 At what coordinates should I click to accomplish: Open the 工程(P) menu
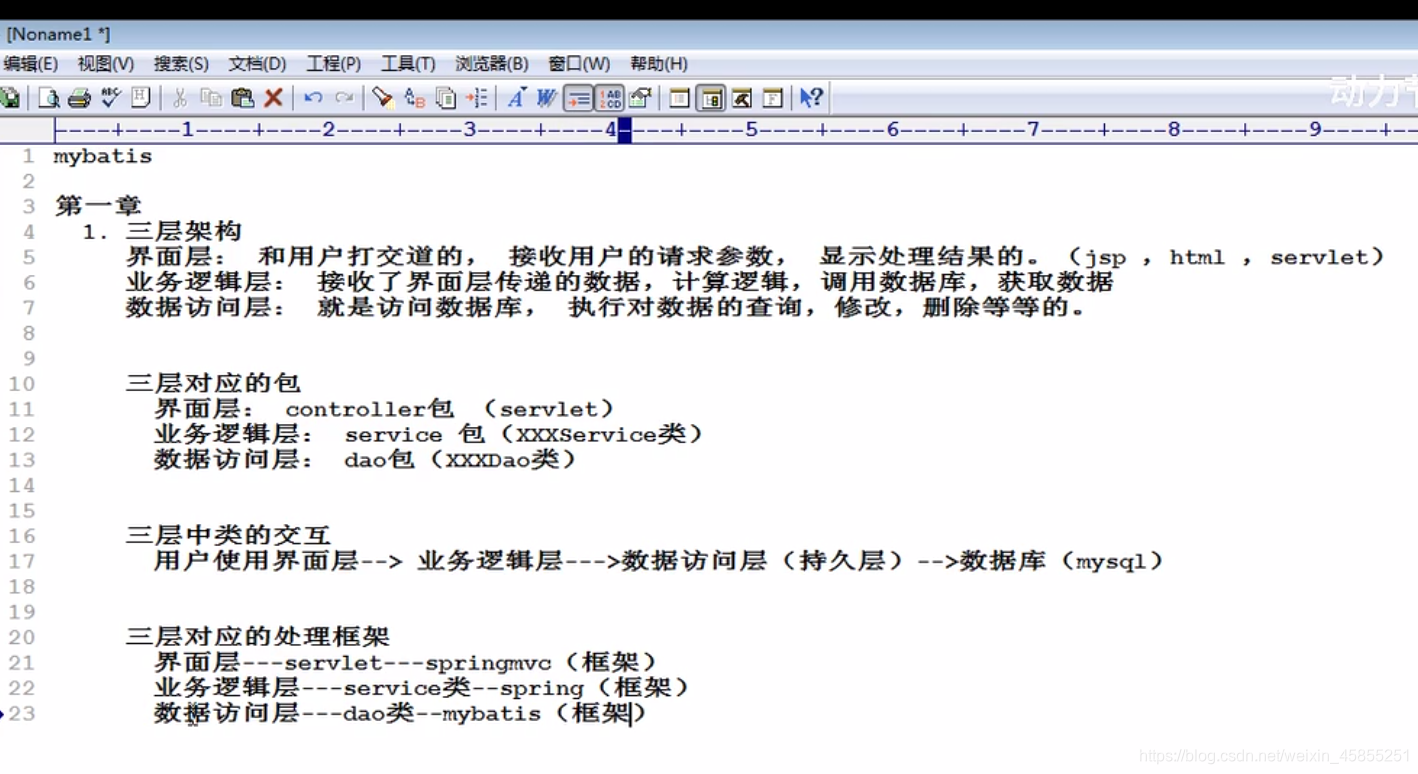[333, 64]
